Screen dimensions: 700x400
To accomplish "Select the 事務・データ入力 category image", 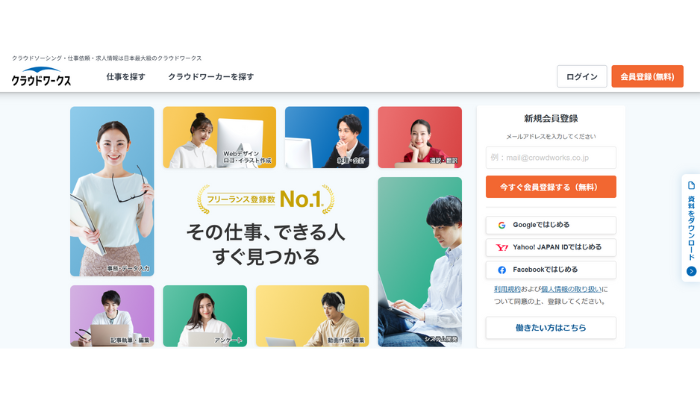I will coord(112,191).
